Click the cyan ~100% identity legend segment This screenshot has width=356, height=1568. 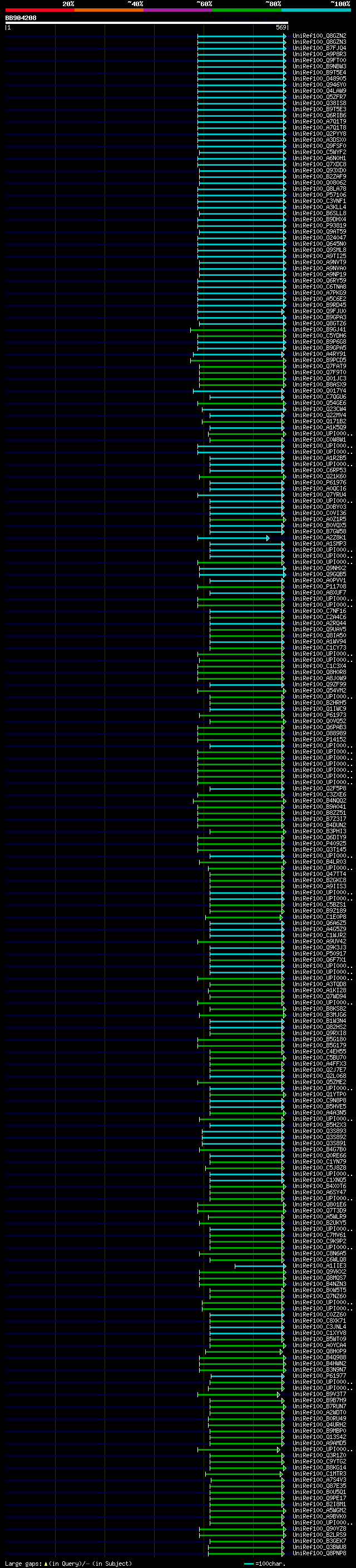[x=316, y=11]
